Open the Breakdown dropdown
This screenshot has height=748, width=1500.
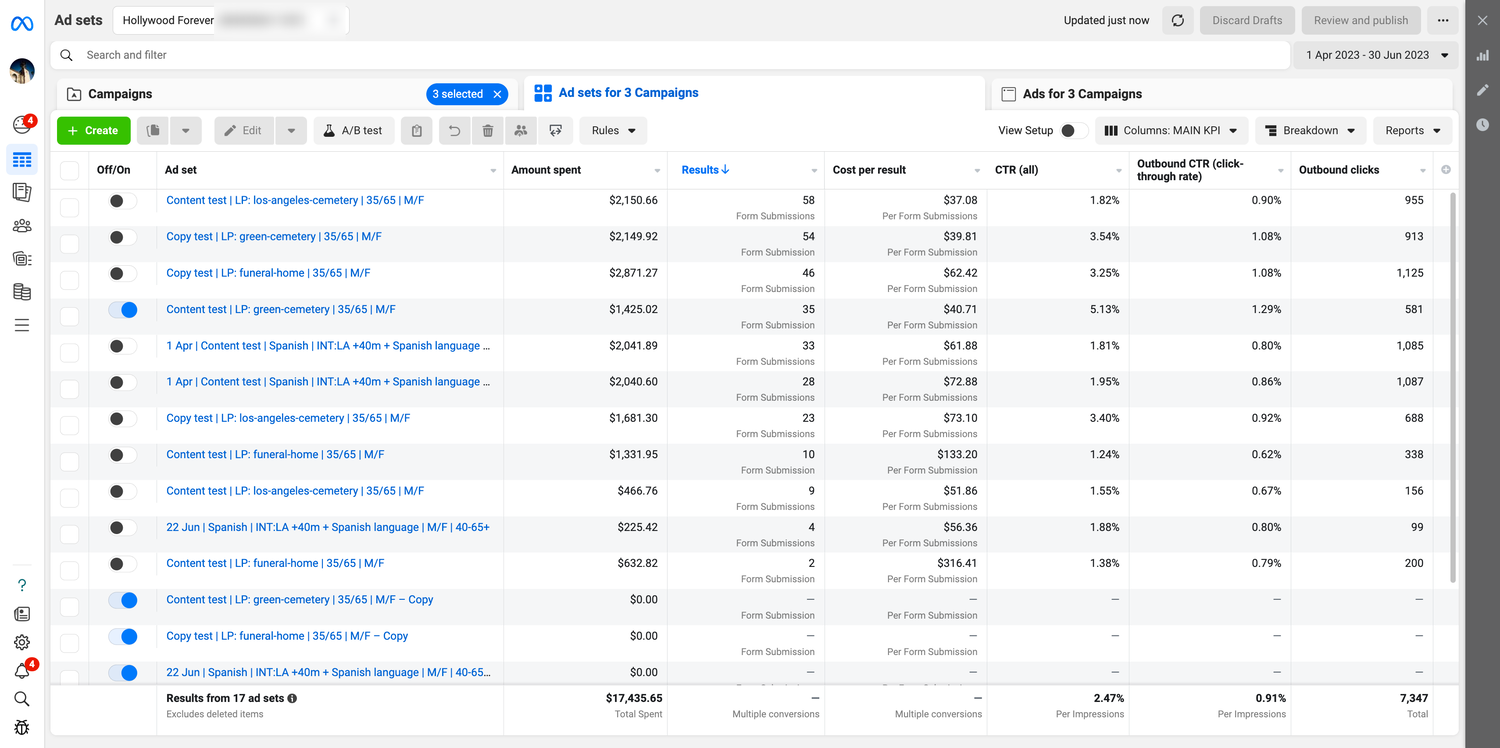(x=1310, y=131)
